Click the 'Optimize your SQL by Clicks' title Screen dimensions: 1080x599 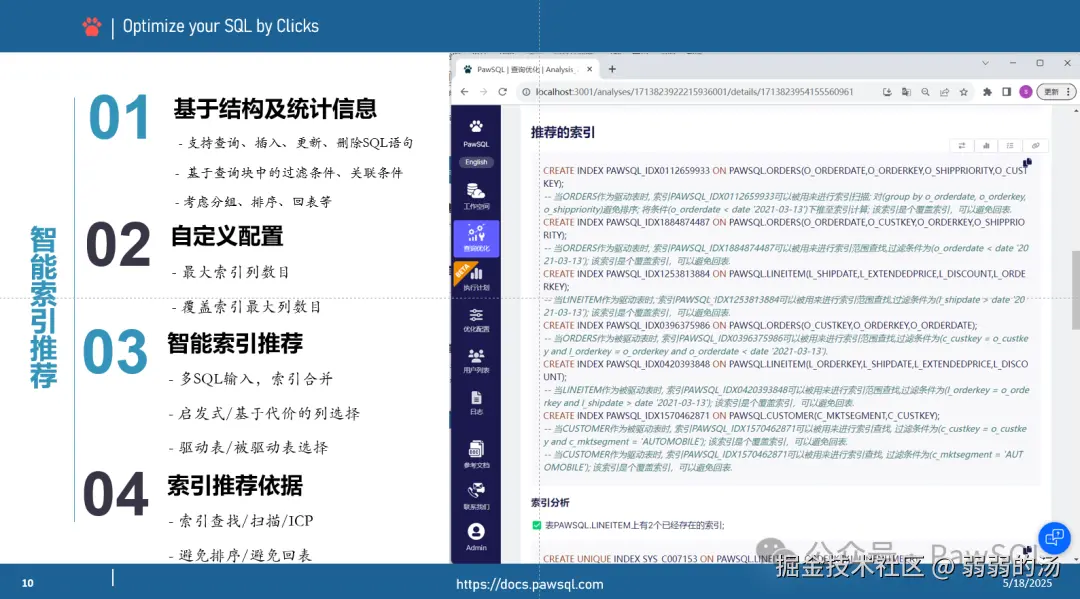tap(220, 26)
